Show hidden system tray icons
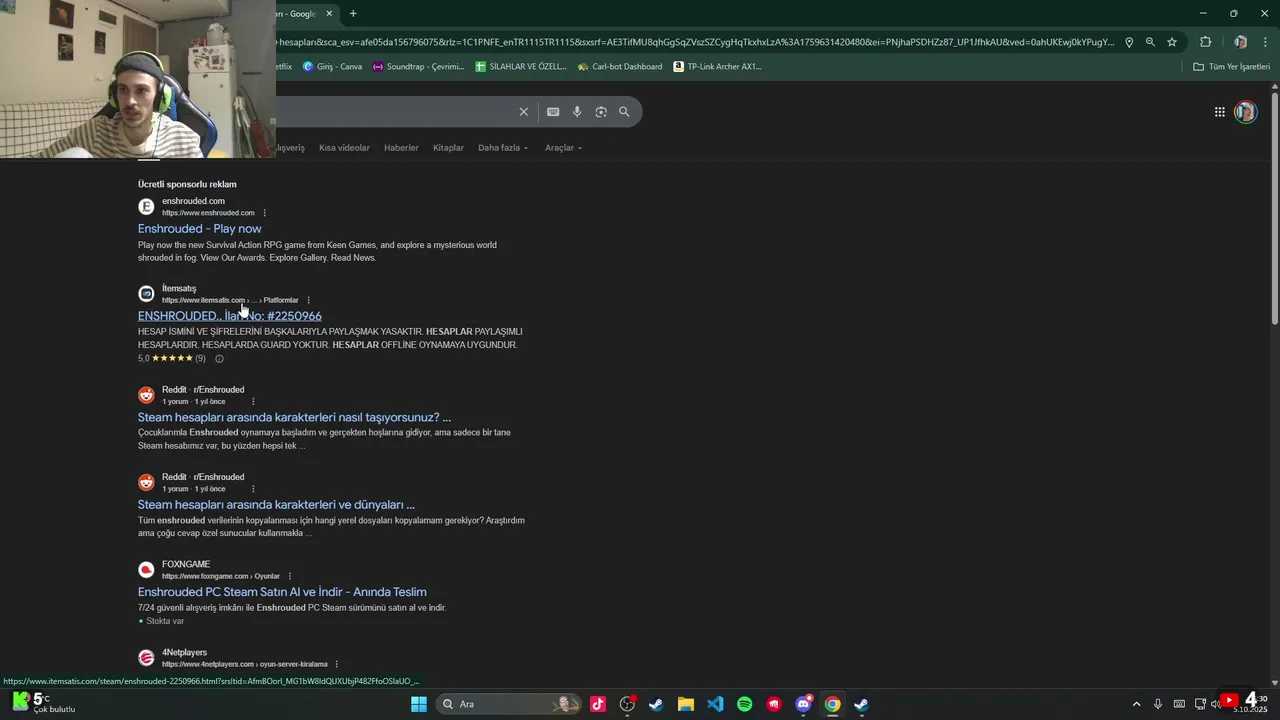The image size is (1280, 720). (x=1136, y=704)
